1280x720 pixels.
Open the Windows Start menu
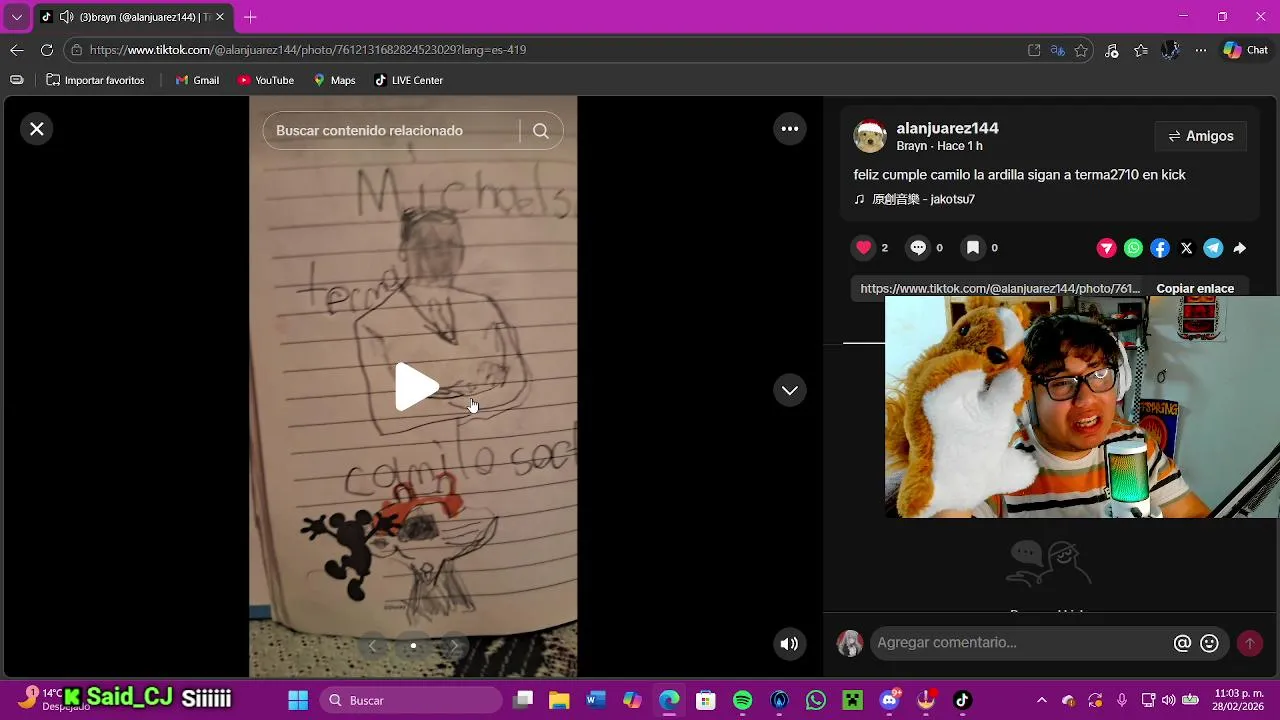click(298, 700)
